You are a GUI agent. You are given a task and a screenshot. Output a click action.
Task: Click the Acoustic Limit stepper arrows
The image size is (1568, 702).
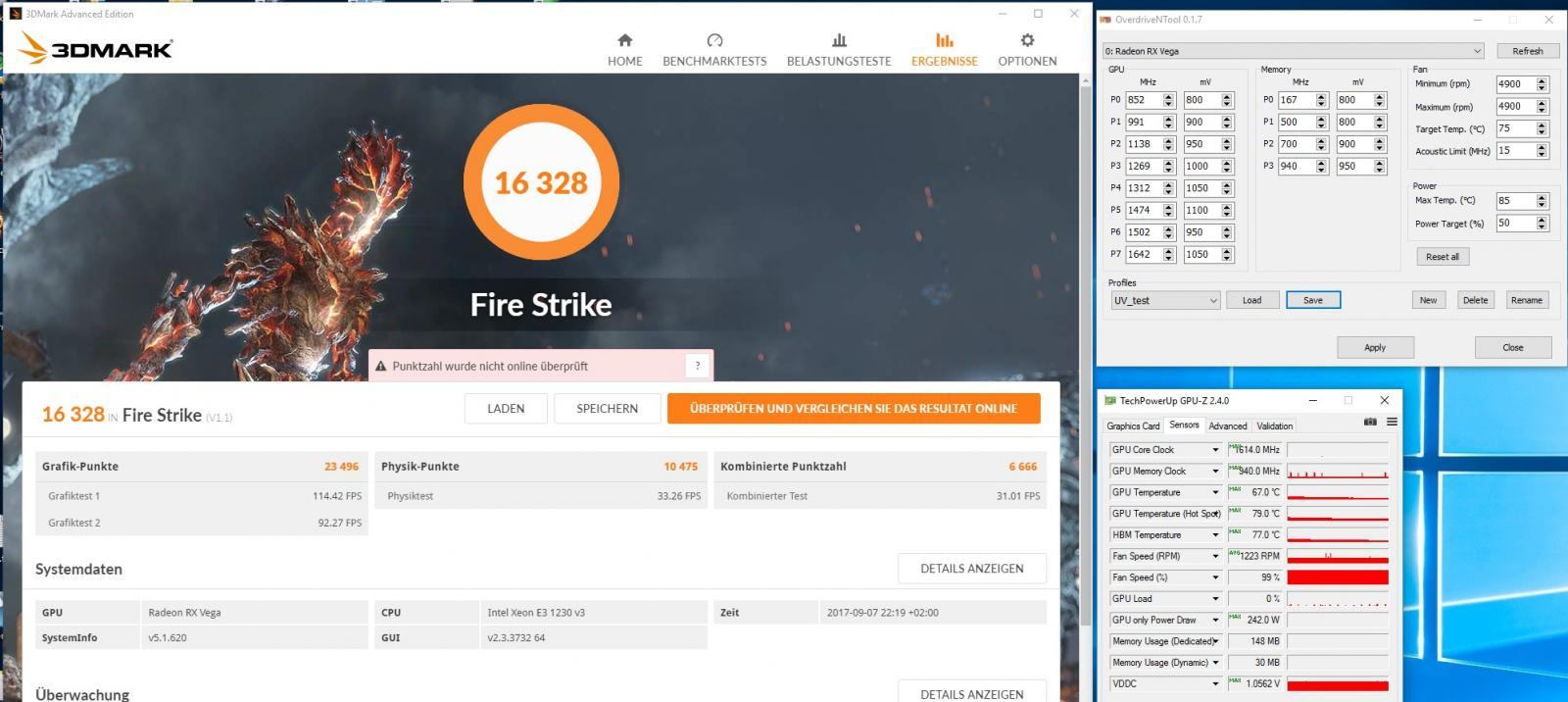point(1542,151)
